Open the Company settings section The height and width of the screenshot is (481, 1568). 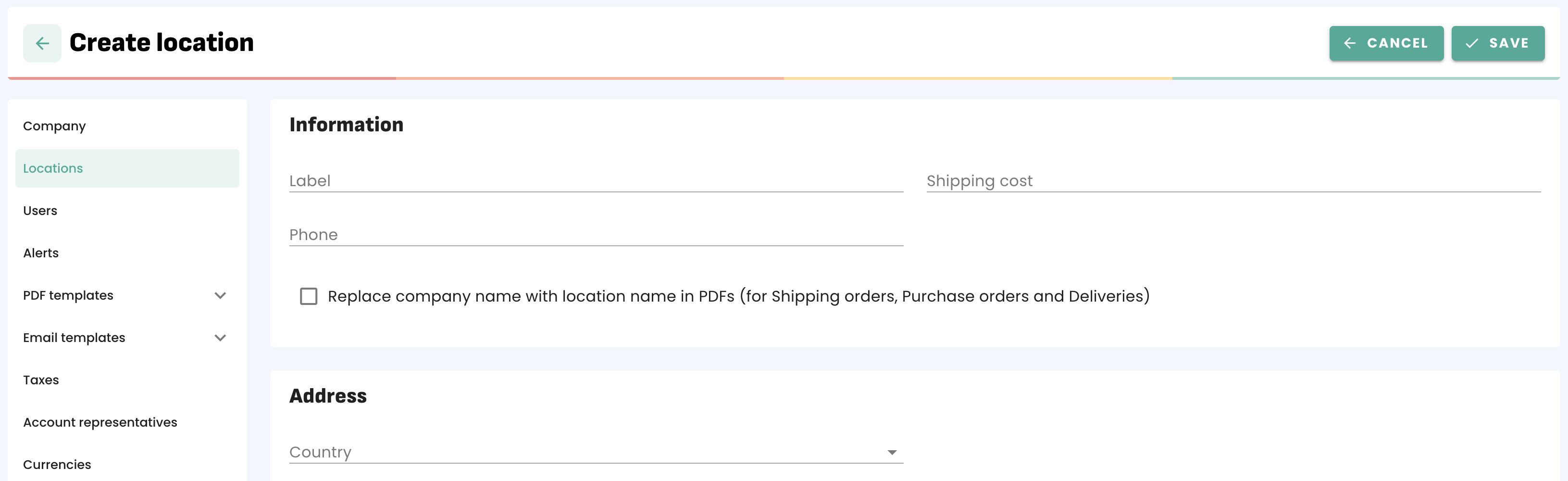click(54, 126)
